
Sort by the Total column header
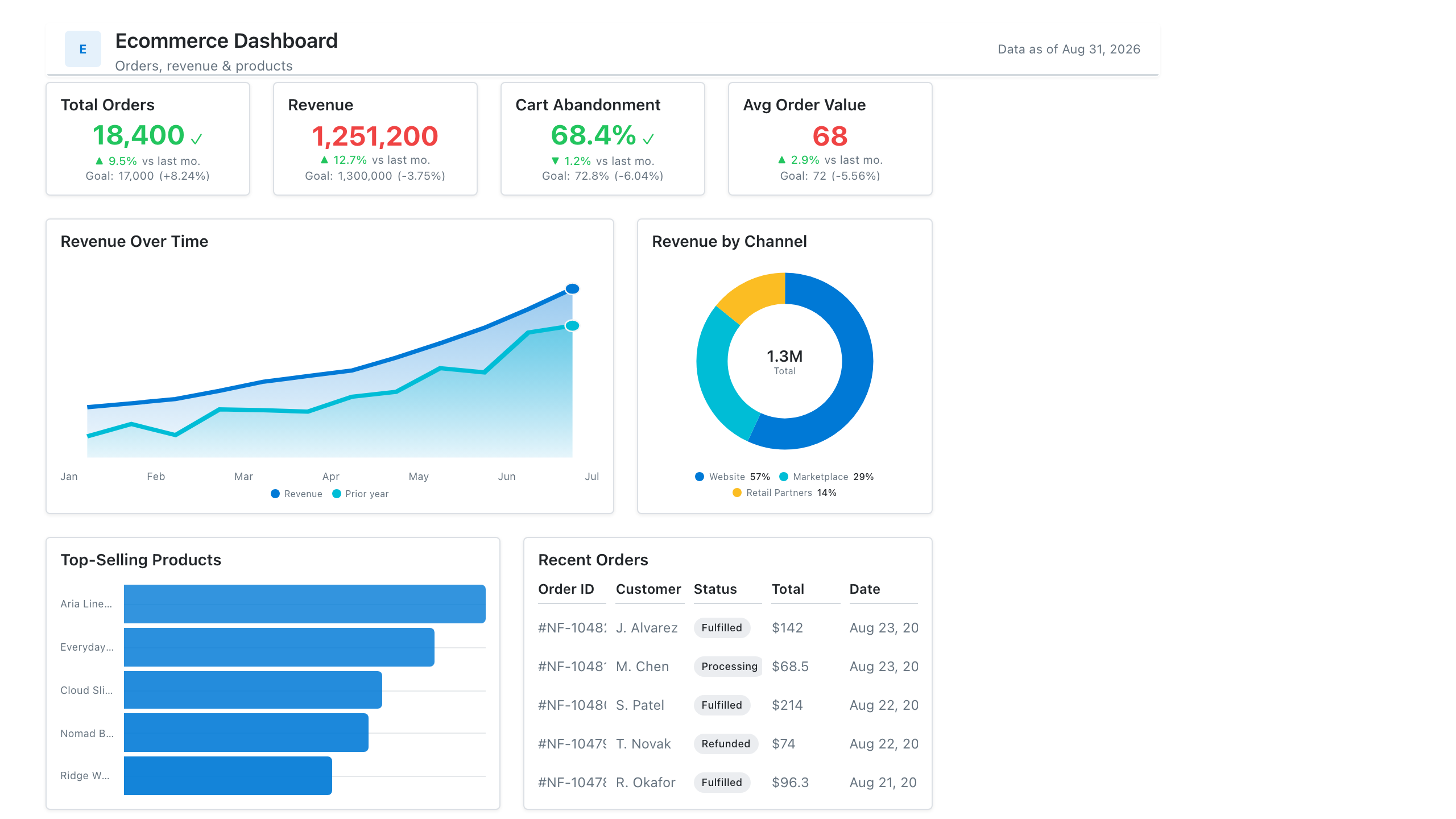[788, 589]
